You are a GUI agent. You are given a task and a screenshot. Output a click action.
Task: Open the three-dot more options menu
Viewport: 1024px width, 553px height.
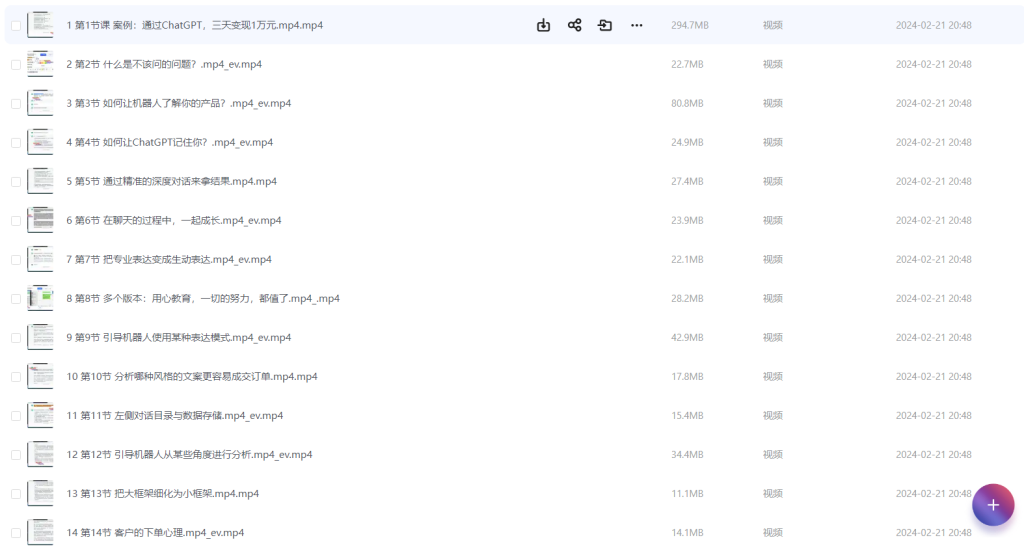(x=636, y=25)
